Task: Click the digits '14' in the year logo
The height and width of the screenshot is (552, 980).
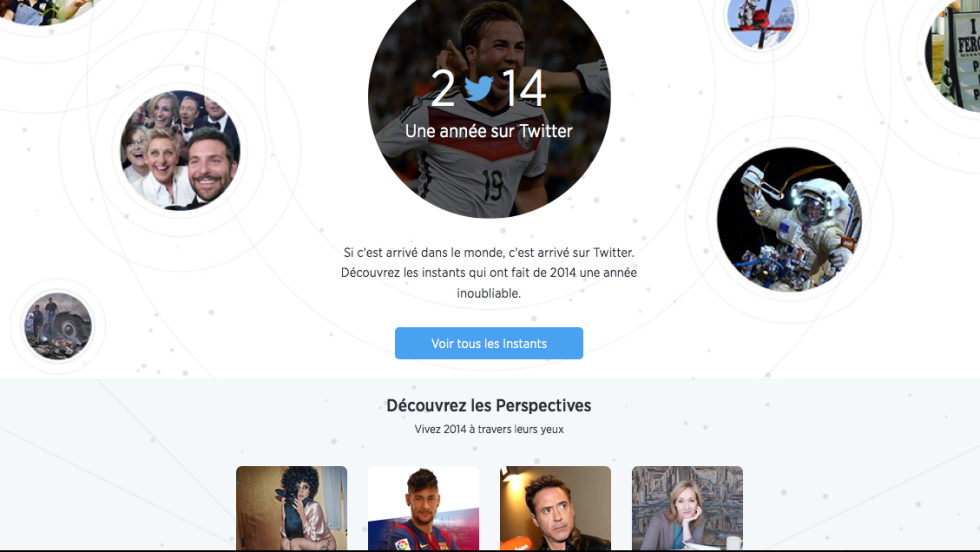Action: click(x=525, y=88)
